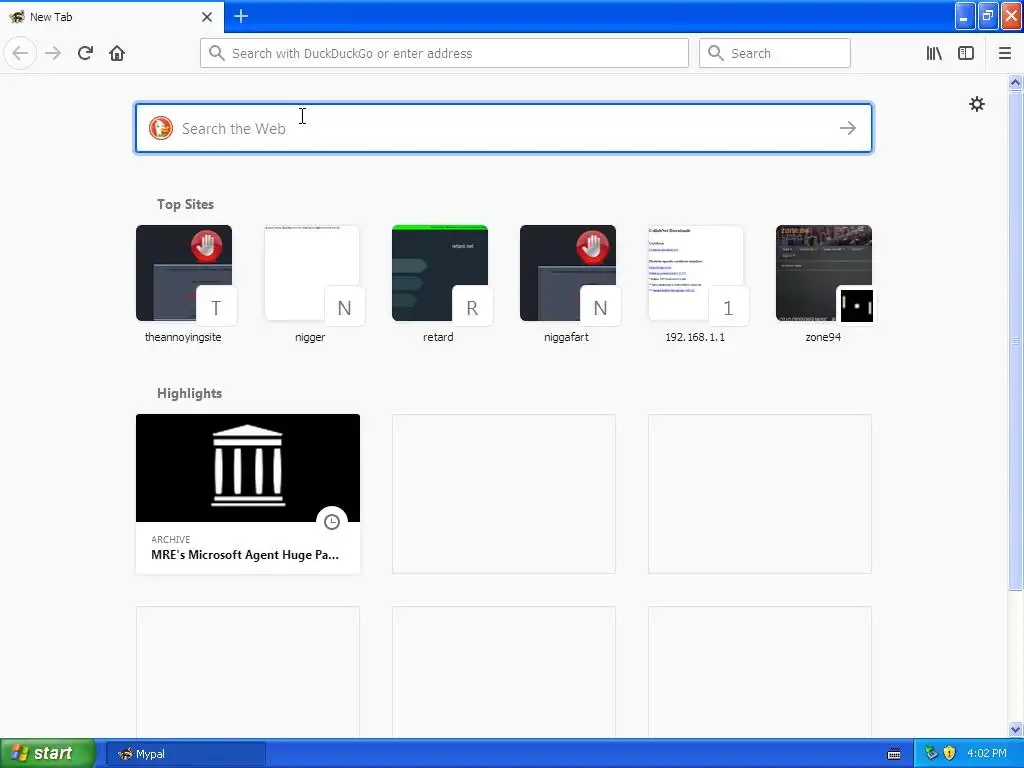Open the hamburger application menu

1005,53
